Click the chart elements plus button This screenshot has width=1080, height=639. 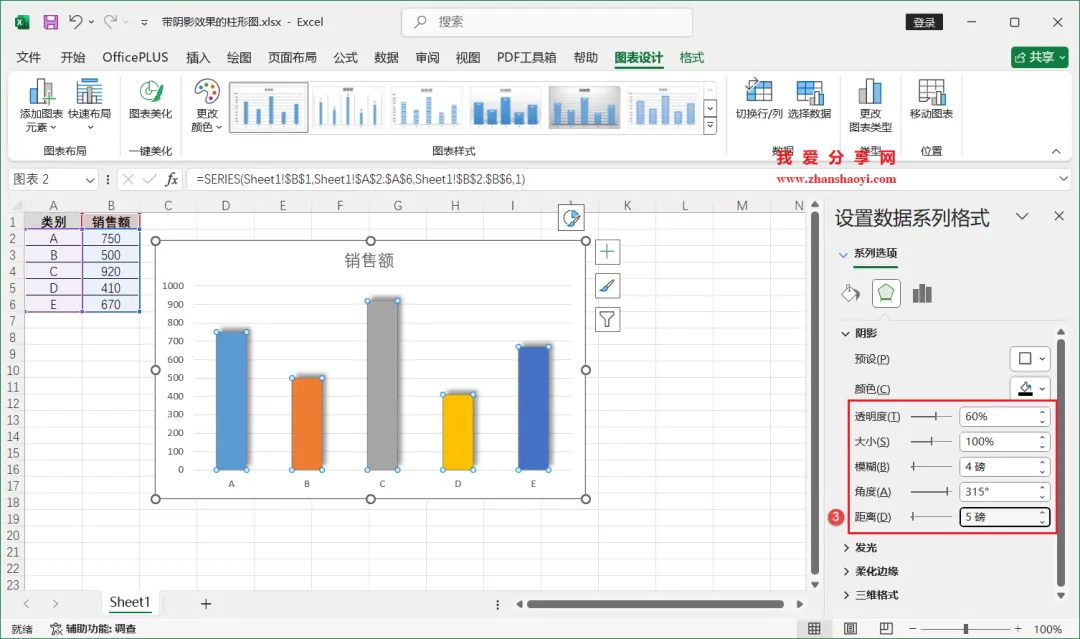607,252
